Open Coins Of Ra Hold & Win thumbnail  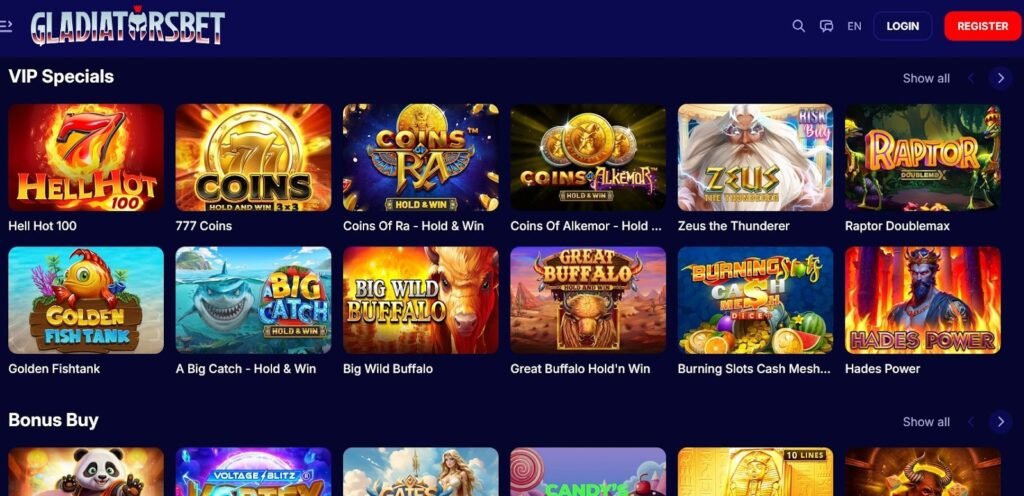tap(421, 157)
